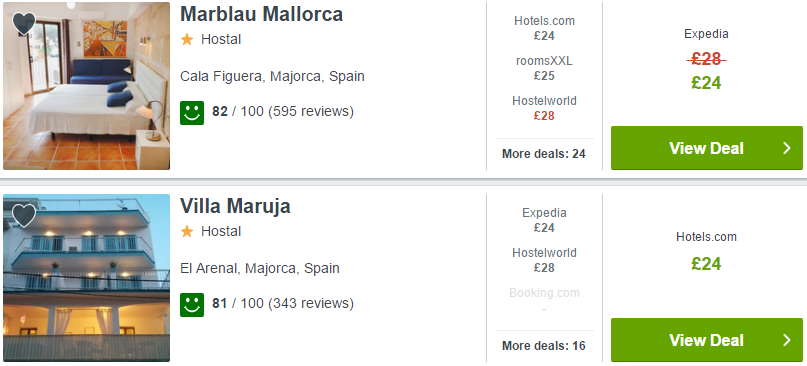
Task: Expand More deals: 24 for Marblau Mallorca
Action: click(544, 154)
